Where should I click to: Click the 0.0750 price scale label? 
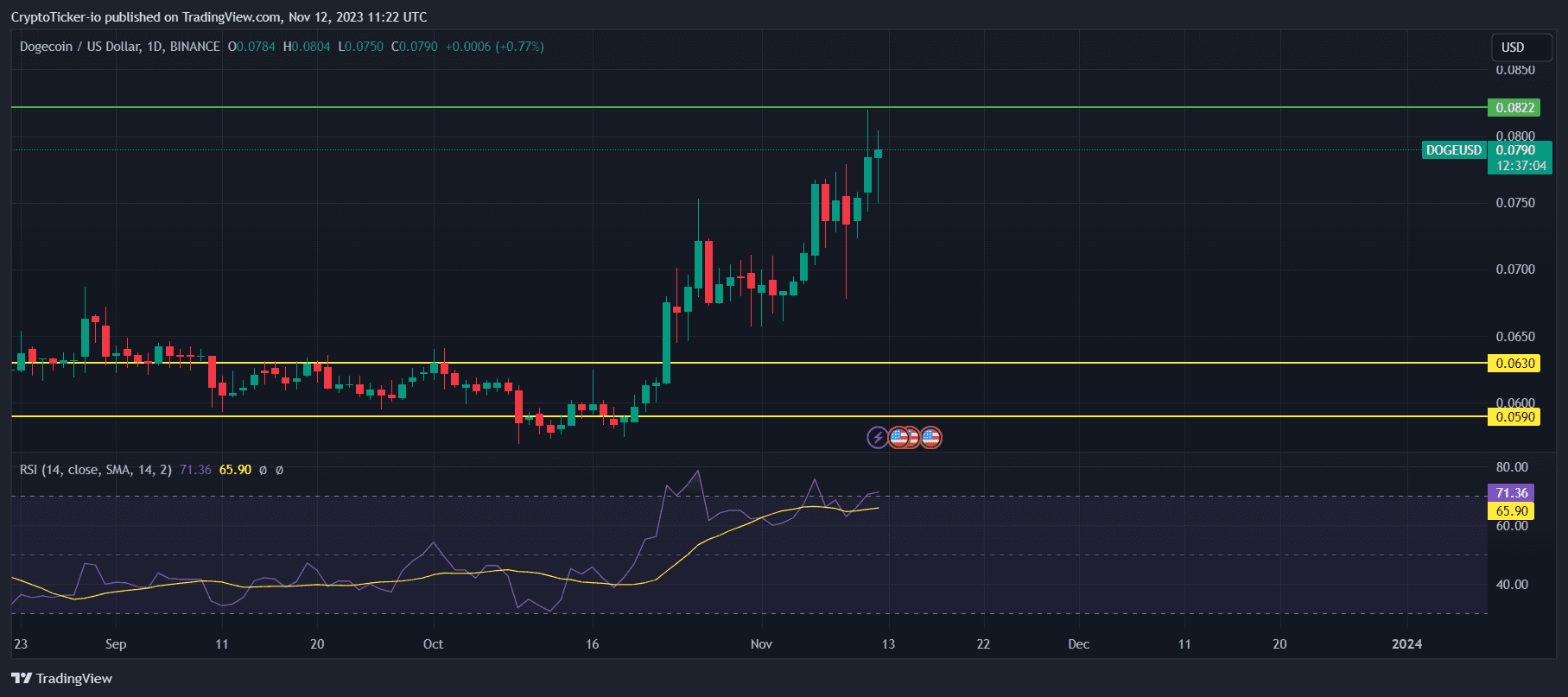click(1515, 203)
